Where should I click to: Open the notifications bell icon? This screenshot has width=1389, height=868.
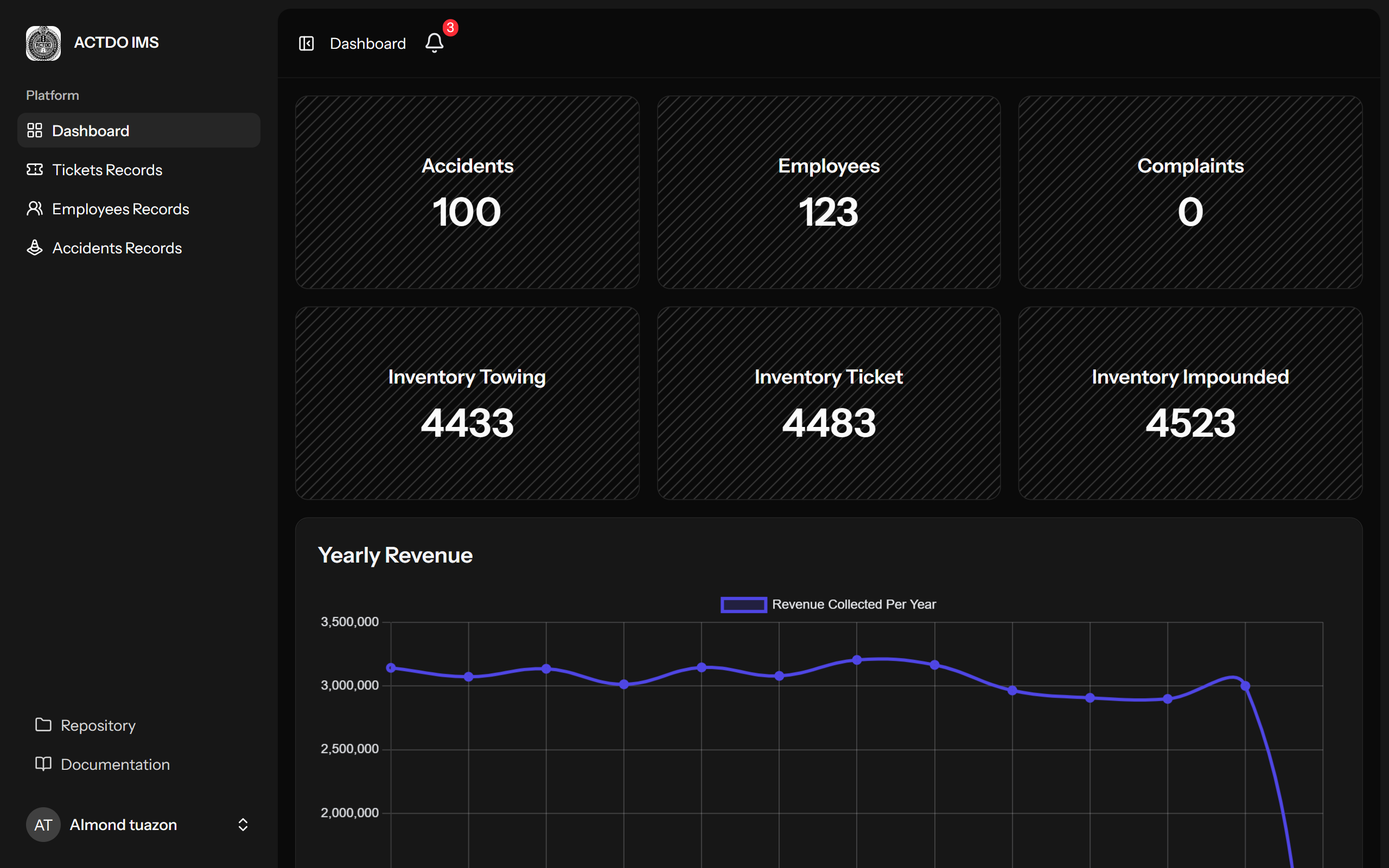435,43
